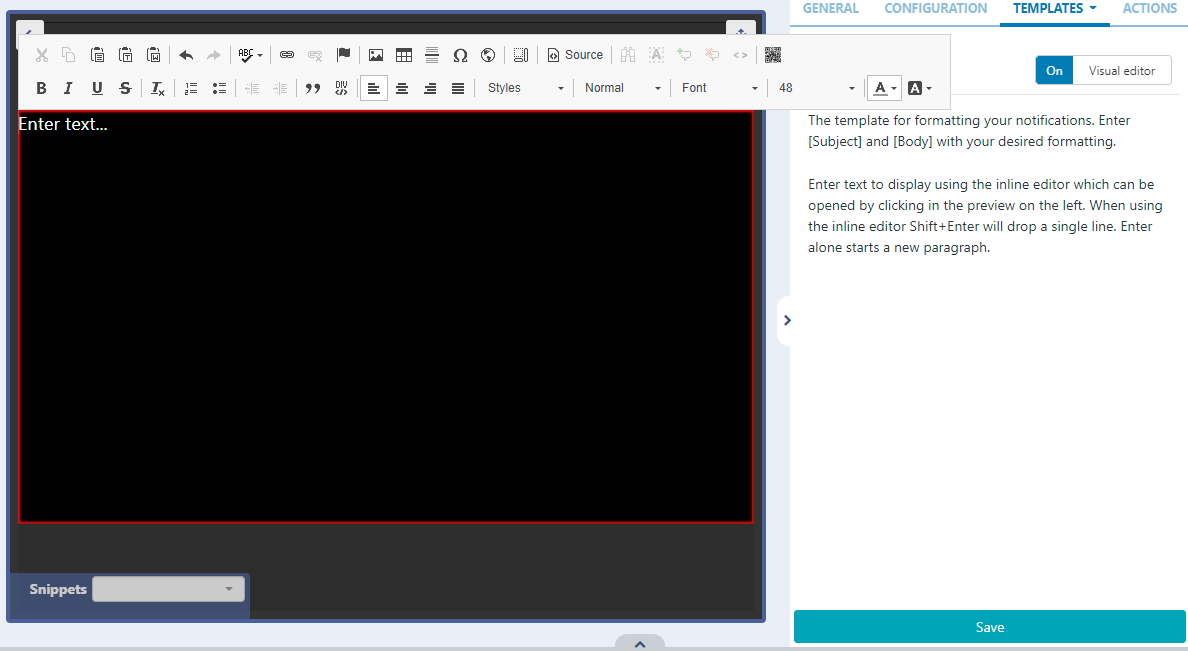Open the background color picker

click(919, 88)
